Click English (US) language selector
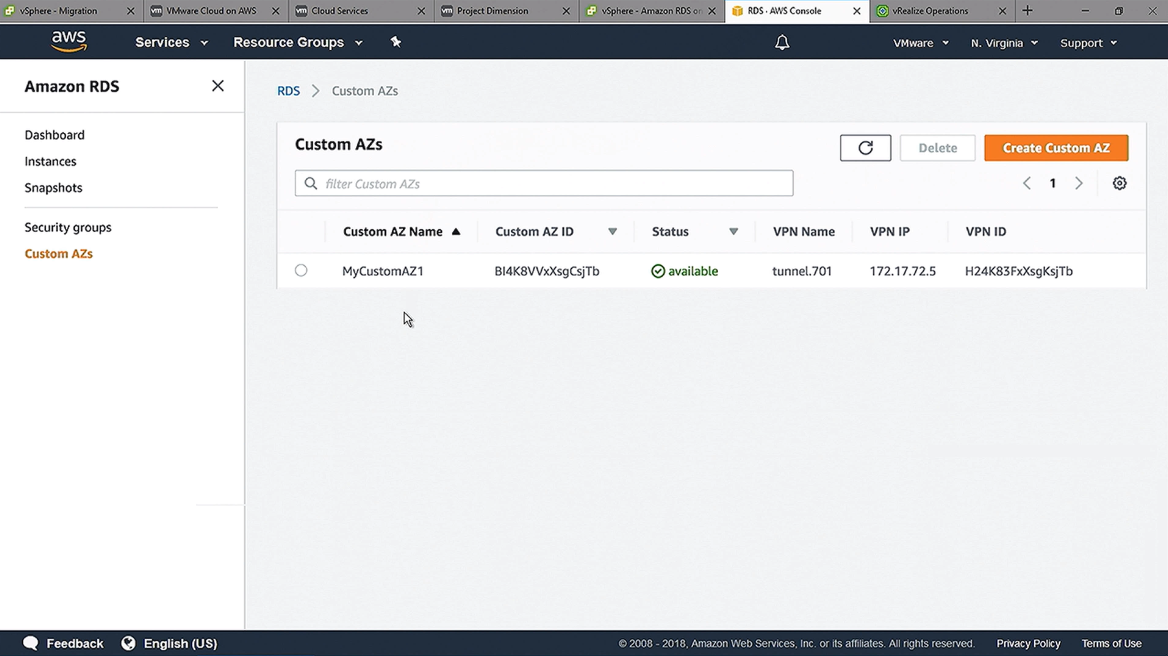Viewport: 1168px width, 656px height. pos(180,643)
